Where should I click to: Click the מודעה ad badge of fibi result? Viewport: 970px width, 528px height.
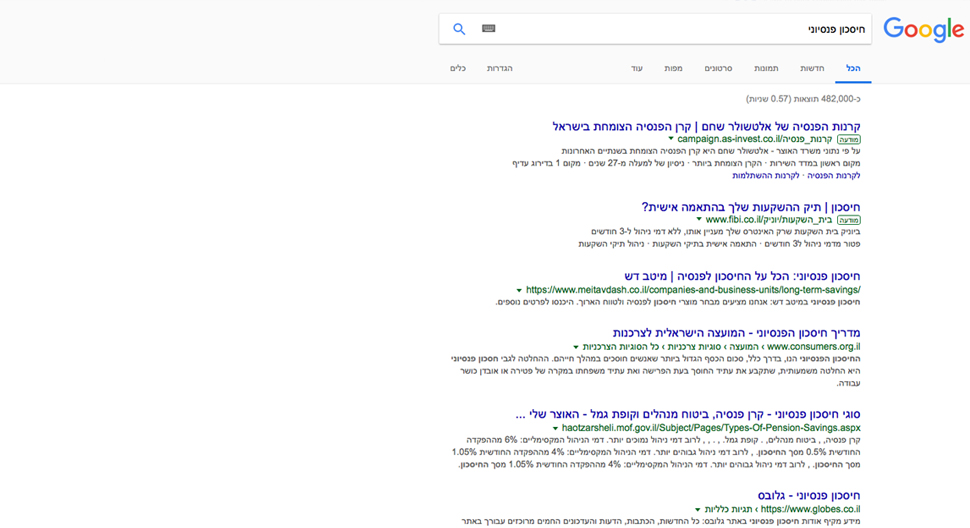point(849,220)
